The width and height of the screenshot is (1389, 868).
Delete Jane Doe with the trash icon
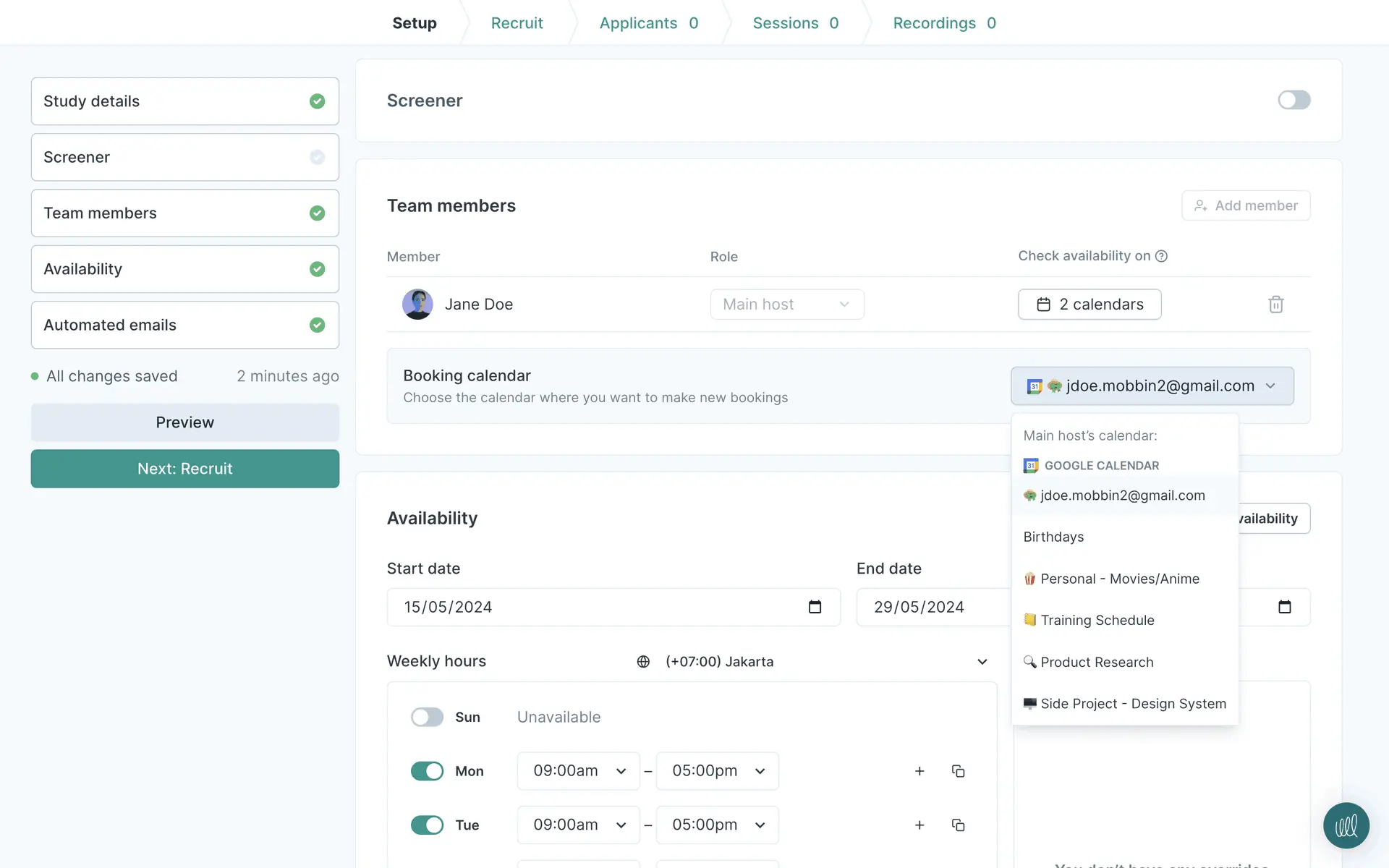pyautogui.click(x=1275, y=305)
